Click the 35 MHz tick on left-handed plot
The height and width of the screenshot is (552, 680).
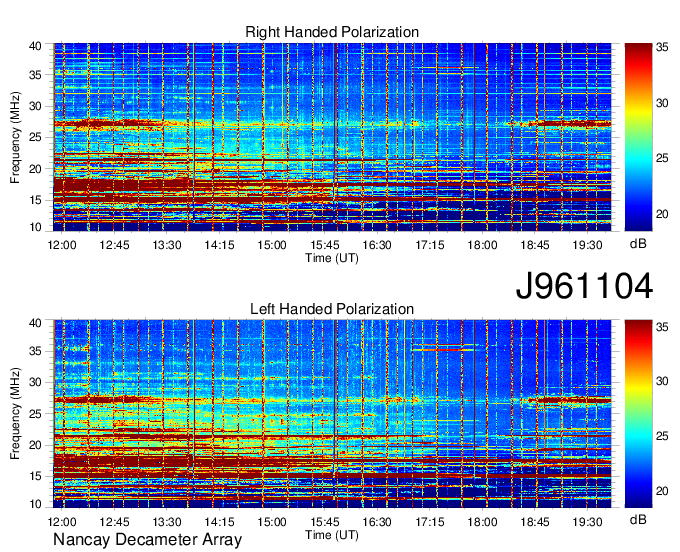coord(36,351)
